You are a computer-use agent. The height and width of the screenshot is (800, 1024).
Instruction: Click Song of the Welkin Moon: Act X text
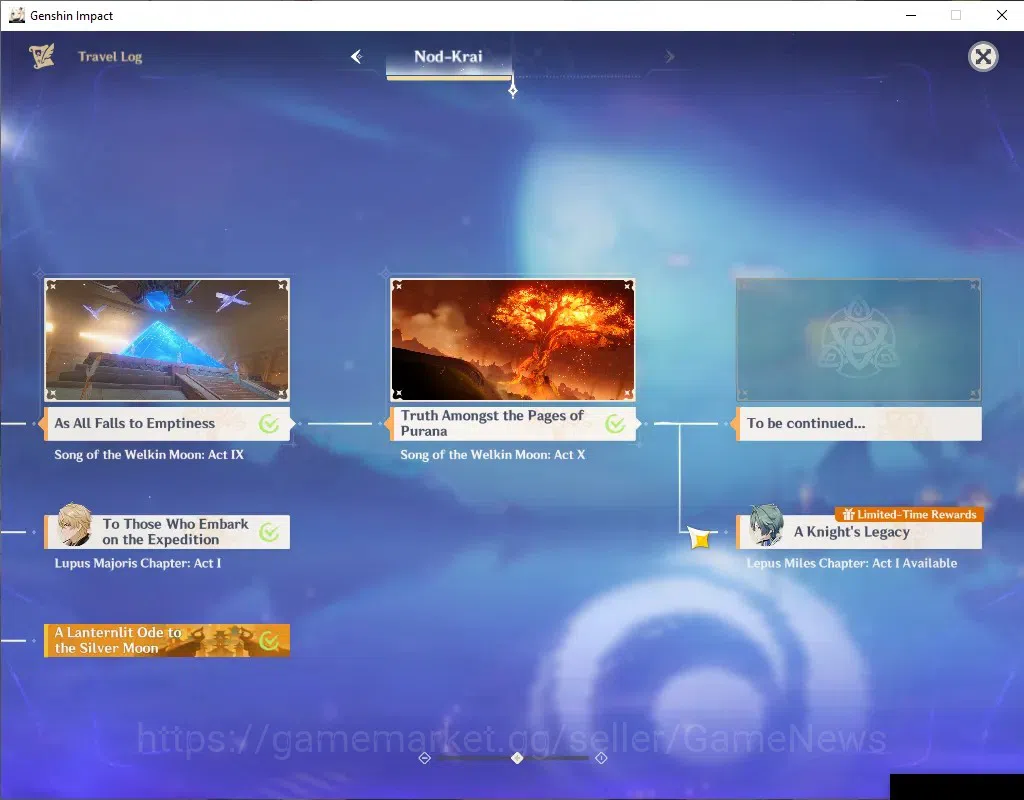493,455
